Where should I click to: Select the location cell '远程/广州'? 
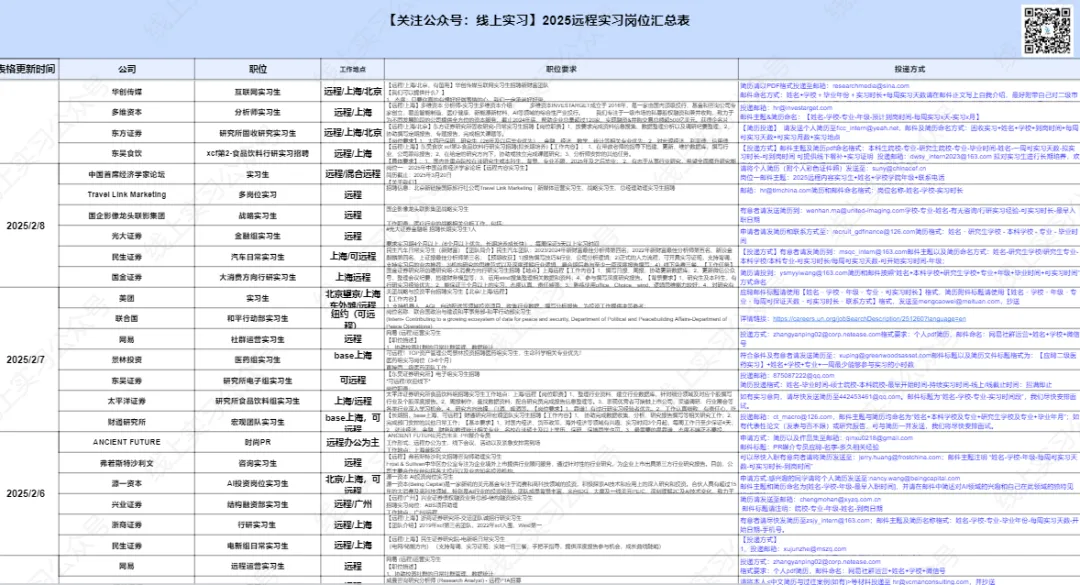pos(353,504)
